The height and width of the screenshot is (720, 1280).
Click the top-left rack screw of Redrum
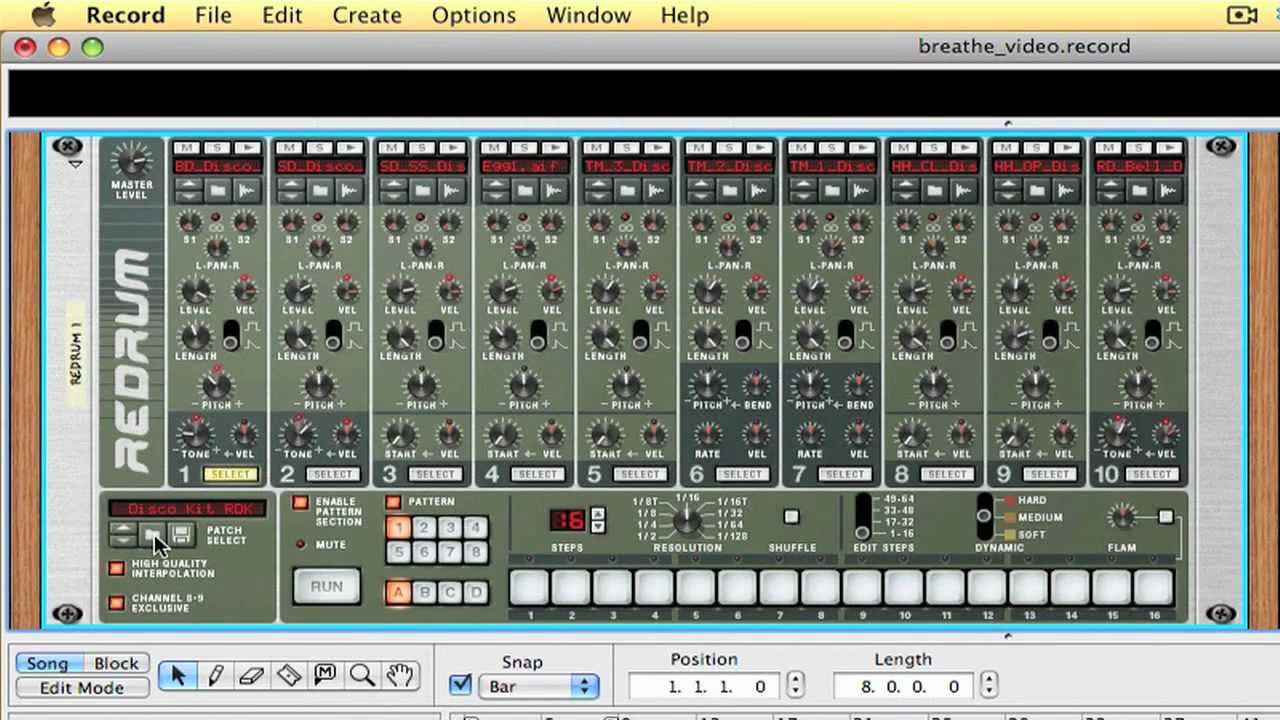pyautogui.click(x=67, y=147)
